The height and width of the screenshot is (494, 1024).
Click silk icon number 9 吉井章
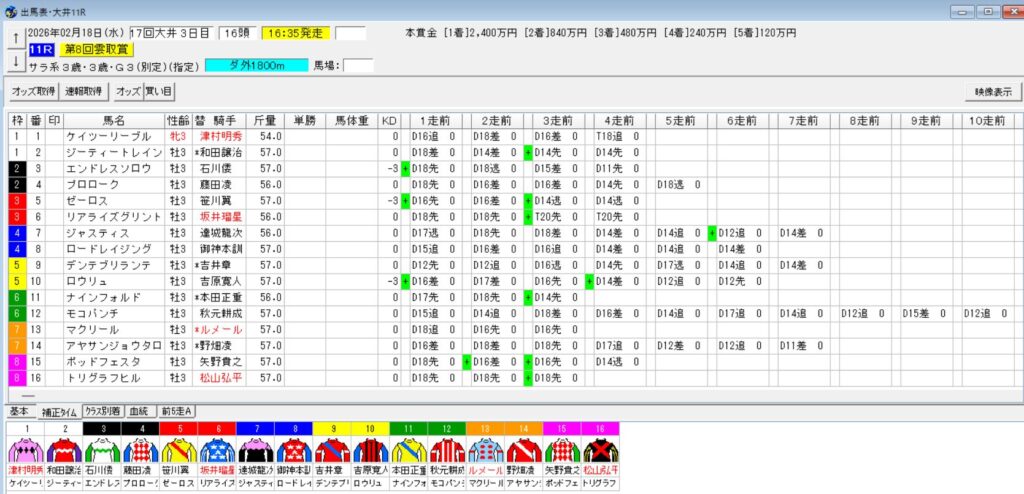[332, 450]
